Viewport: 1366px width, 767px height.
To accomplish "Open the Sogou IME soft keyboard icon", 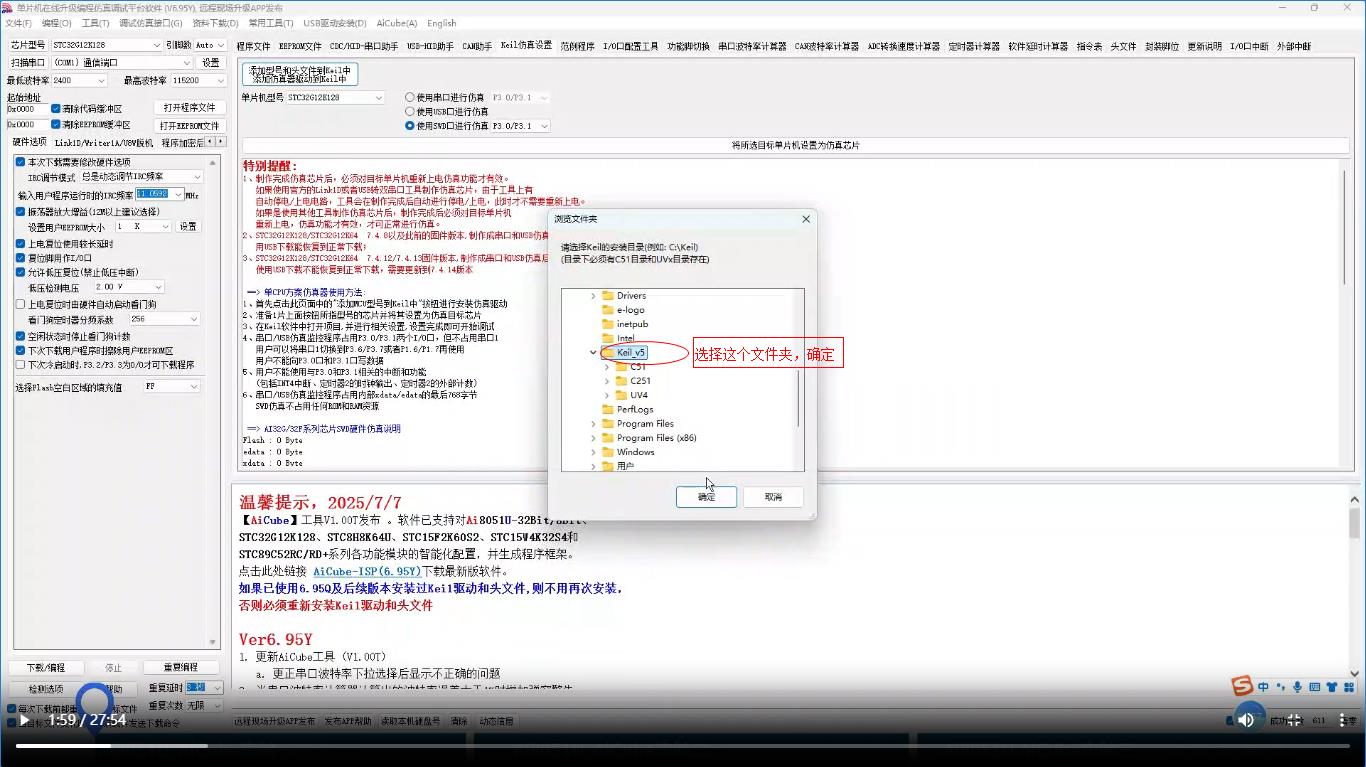I will pyautogui.click(x=1315, y=687).
